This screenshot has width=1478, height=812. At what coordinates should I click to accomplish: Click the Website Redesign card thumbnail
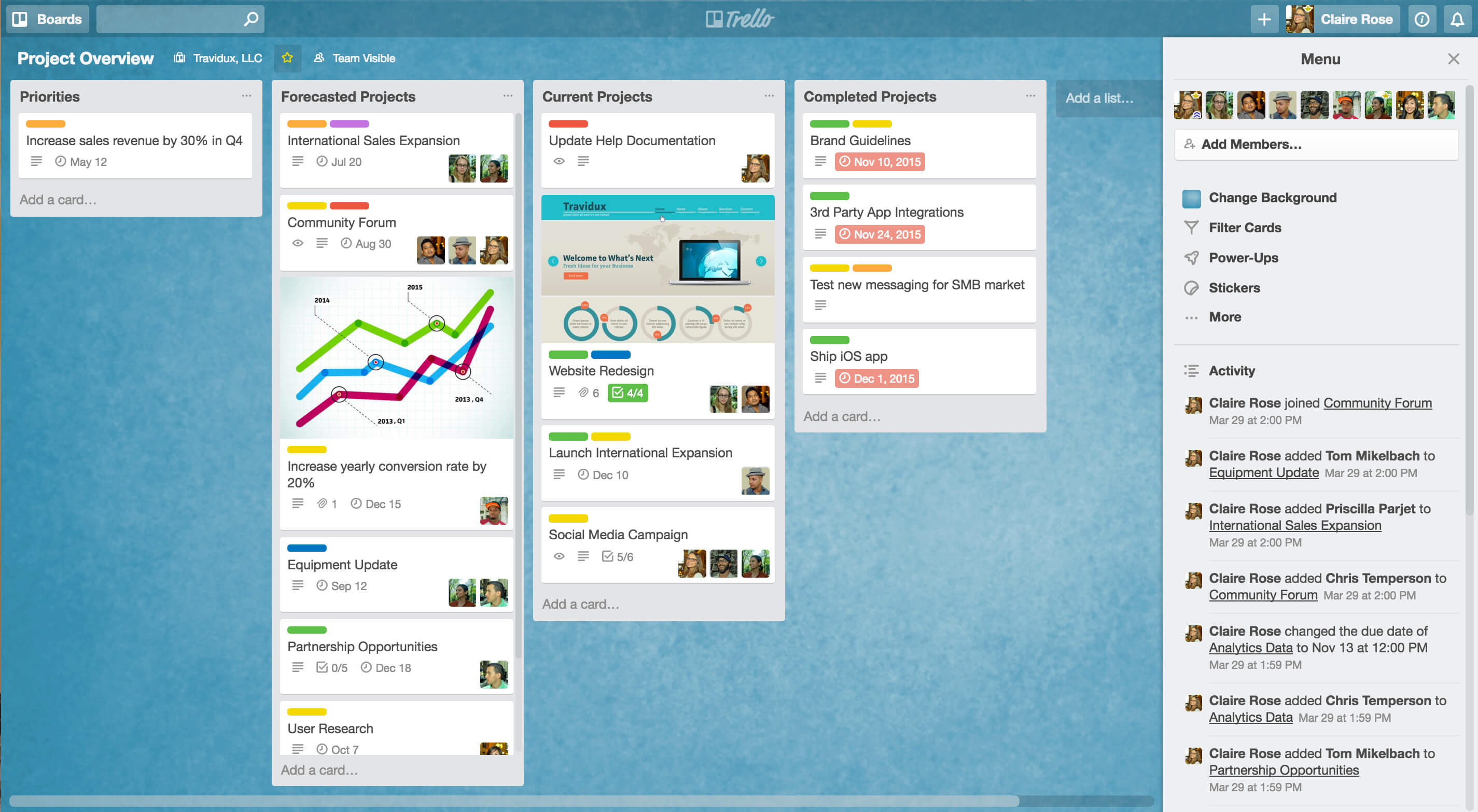coord(658,270)
